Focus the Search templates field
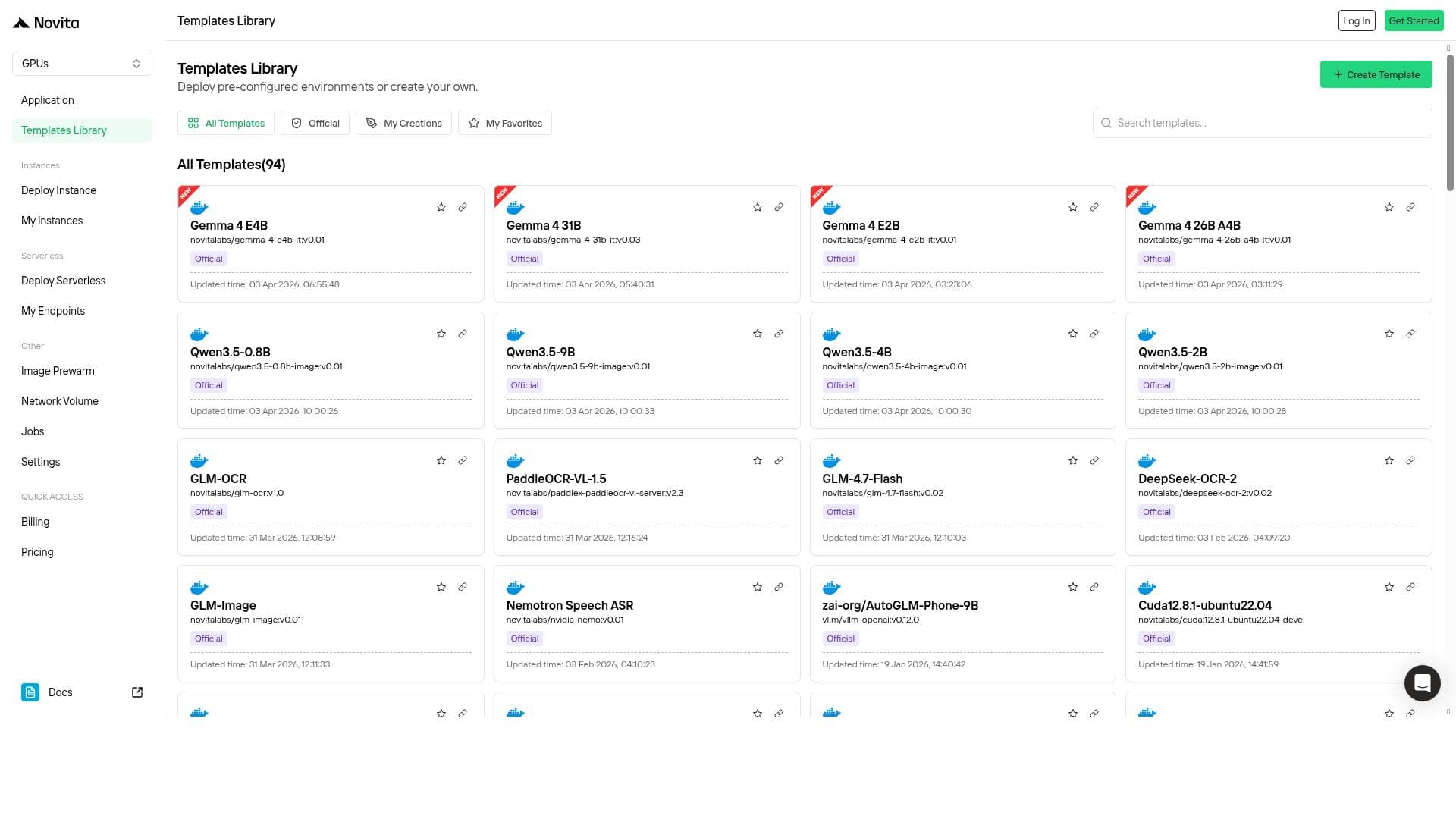Viewport: 1456px width, 819px height. point(1262,123)
